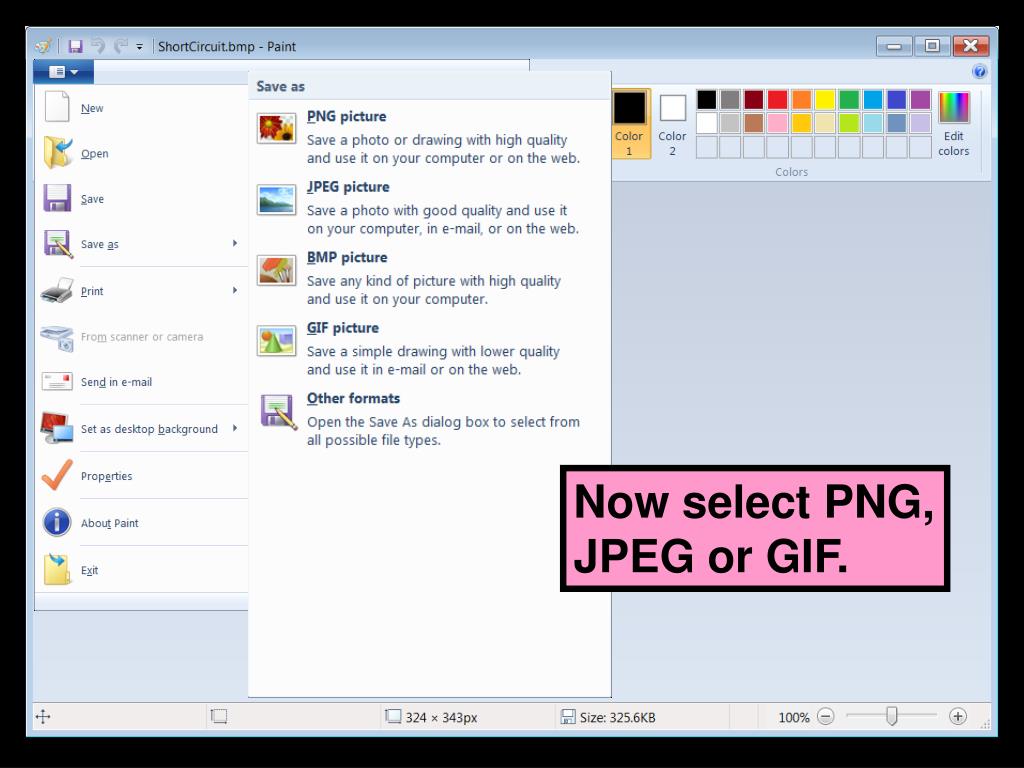Pick the pink color swatch

click(777, 123)
